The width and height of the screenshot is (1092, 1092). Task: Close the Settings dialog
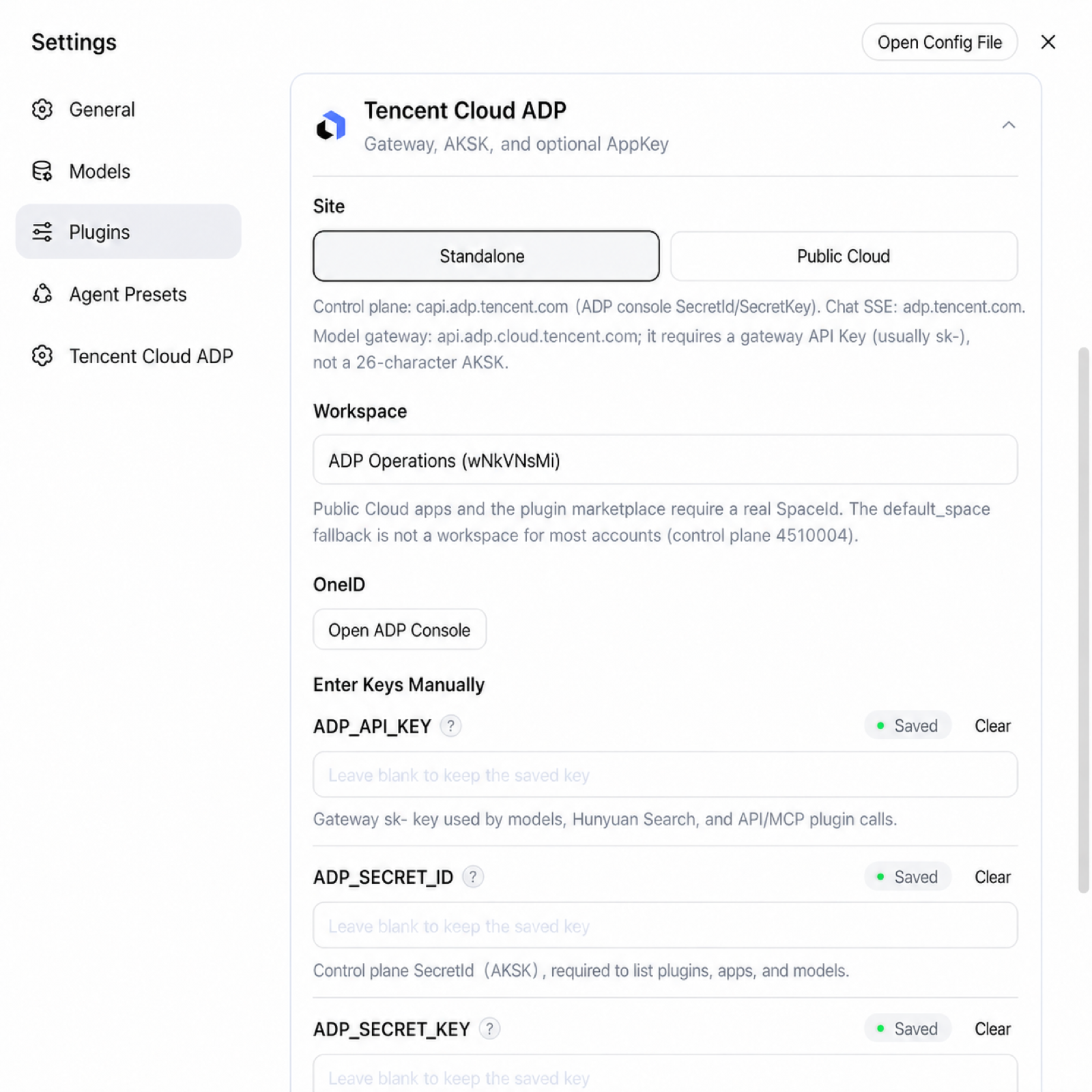click(1048, 42)
